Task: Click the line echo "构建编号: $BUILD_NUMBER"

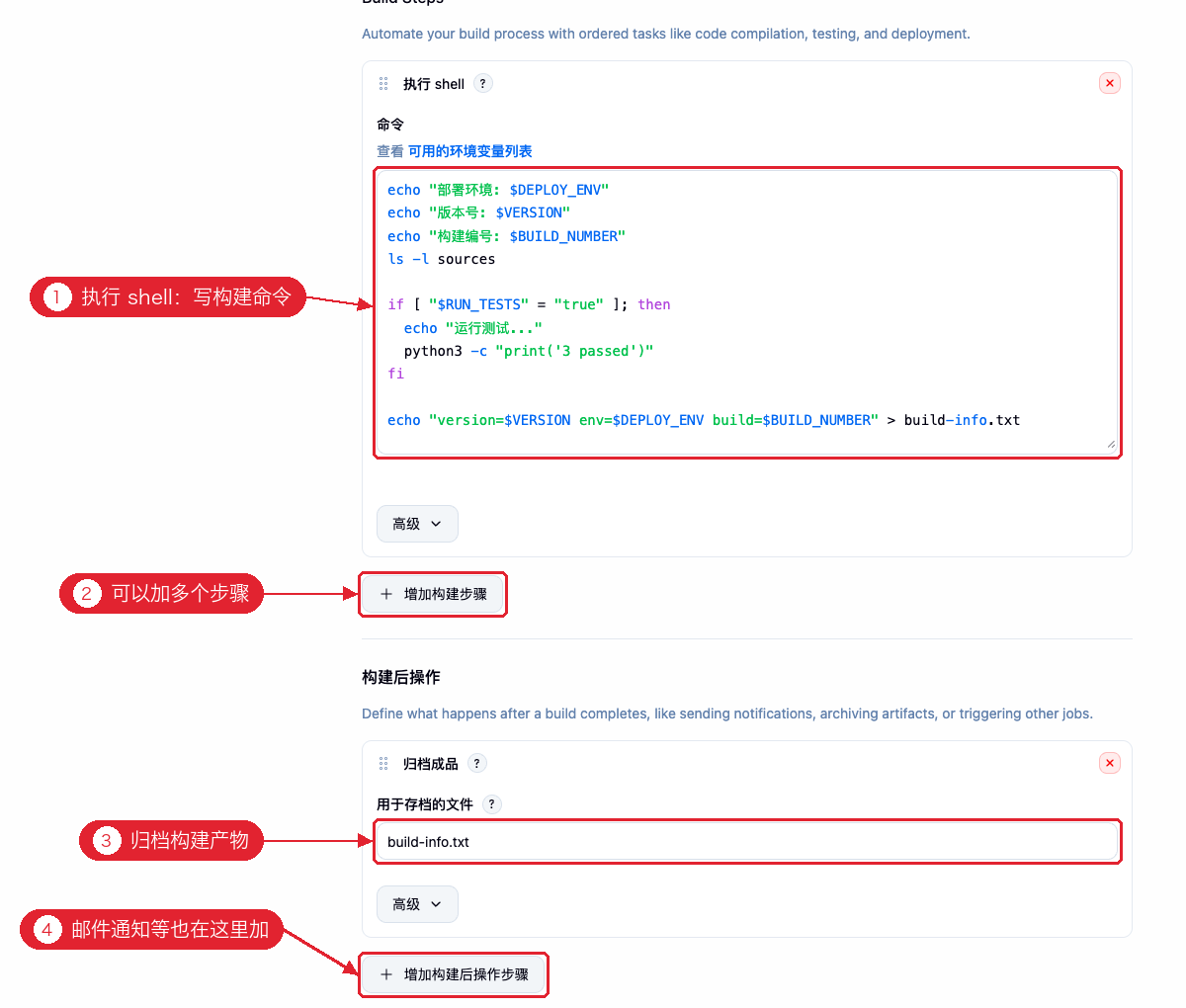Action: 506,236
